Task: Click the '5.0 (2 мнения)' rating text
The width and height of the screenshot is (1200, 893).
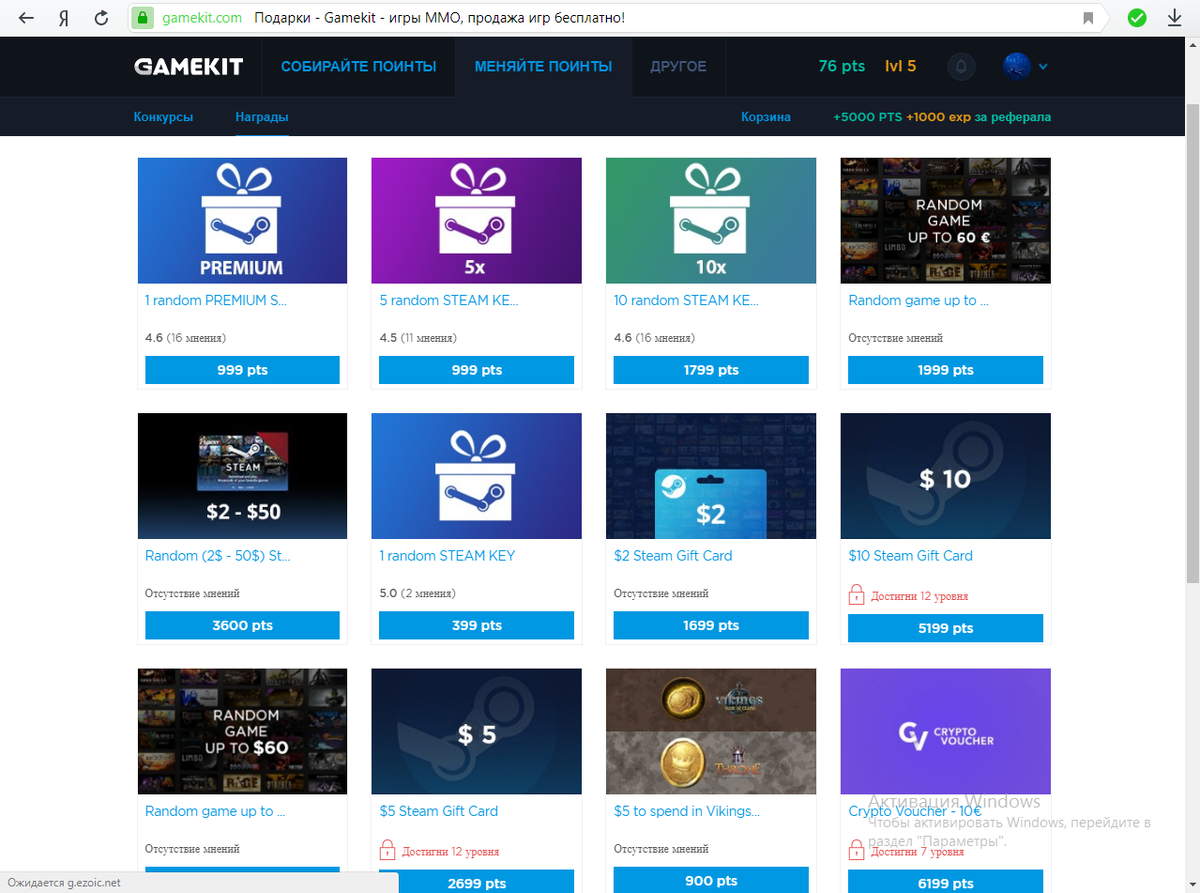Action: tap(418, 593)
